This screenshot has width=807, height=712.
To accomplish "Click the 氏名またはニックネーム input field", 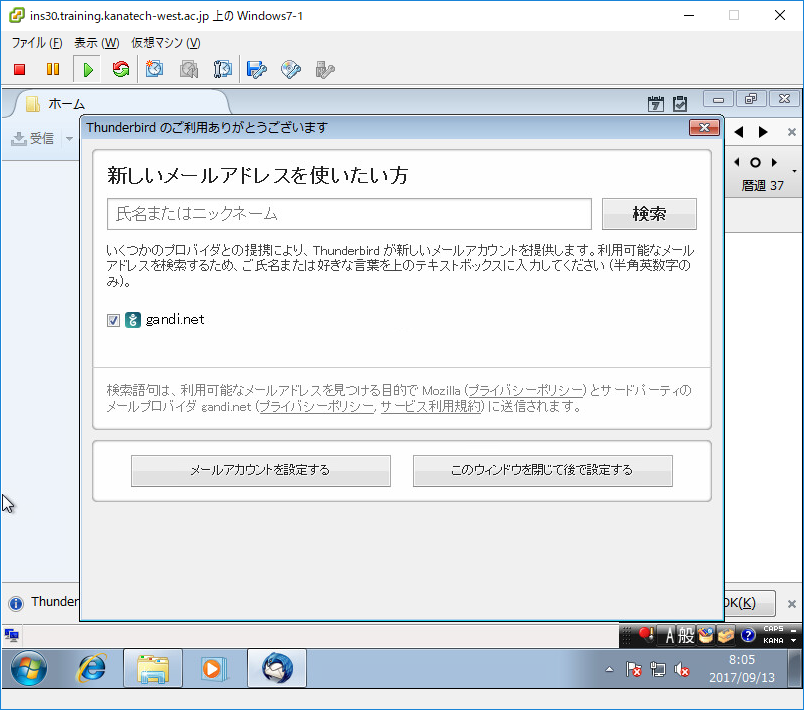I will pyautogui.click(x=349, y=214).
